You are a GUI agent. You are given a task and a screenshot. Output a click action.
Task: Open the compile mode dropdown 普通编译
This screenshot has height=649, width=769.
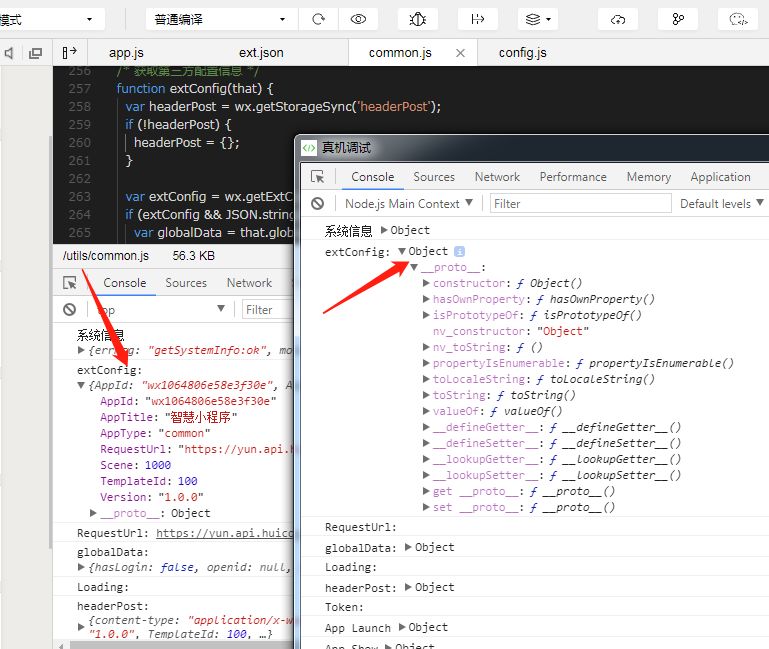click(220, 19)
